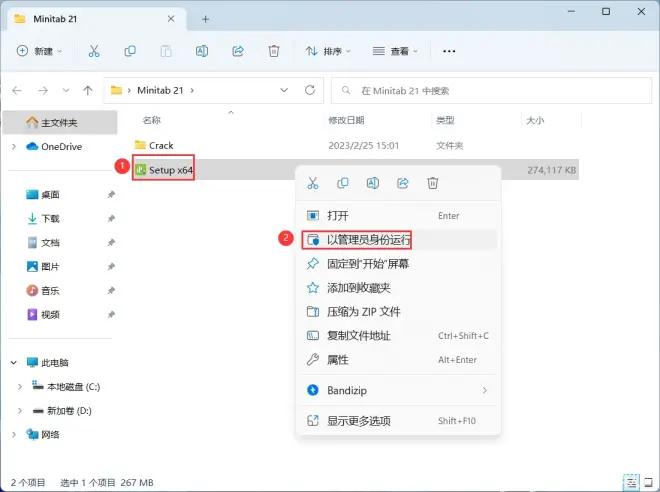Click the Copy icon in the toolbar

[x=130, y=51]
